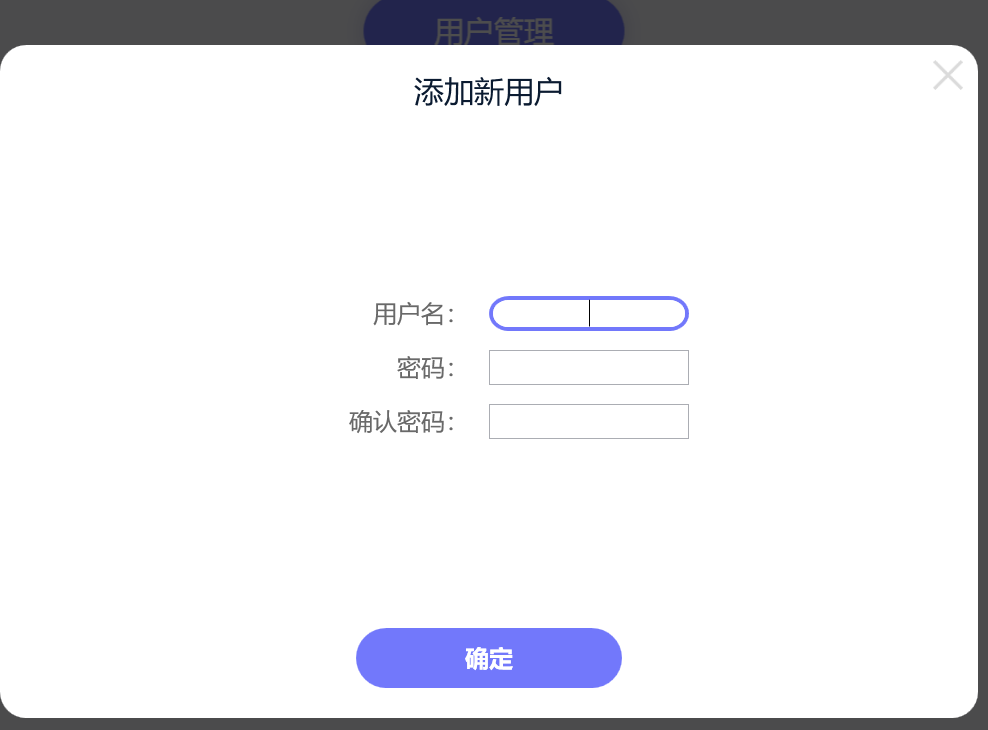Viewport: 988px width, 730px height.
Task: Click the blank space left of the 确定 button
Action: 178,658
